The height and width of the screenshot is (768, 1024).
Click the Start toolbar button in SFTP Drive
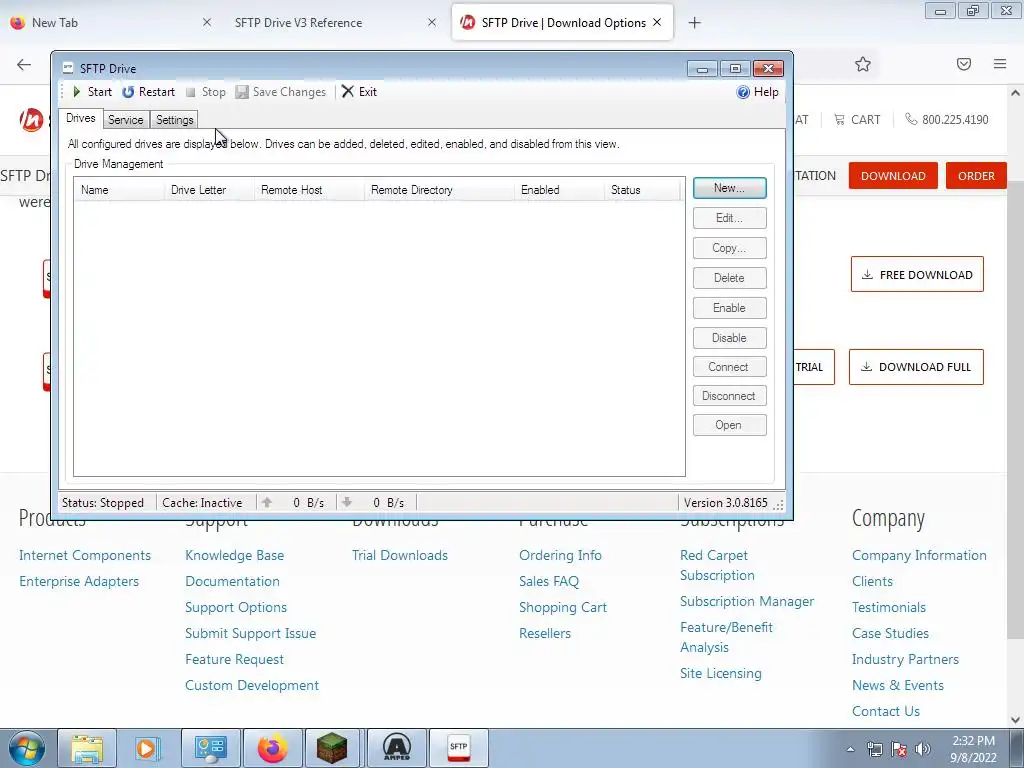(92, 92)
